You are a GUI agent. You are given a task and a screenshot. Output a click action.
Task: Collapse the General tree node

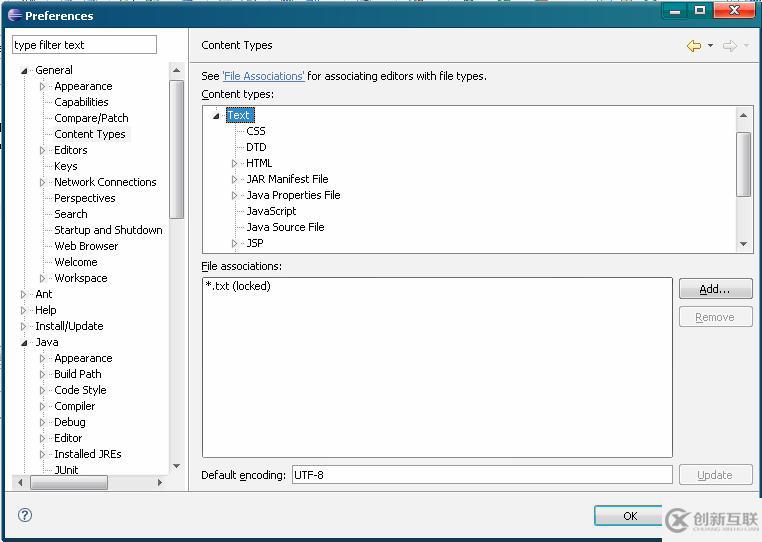[x=24, y=71]
